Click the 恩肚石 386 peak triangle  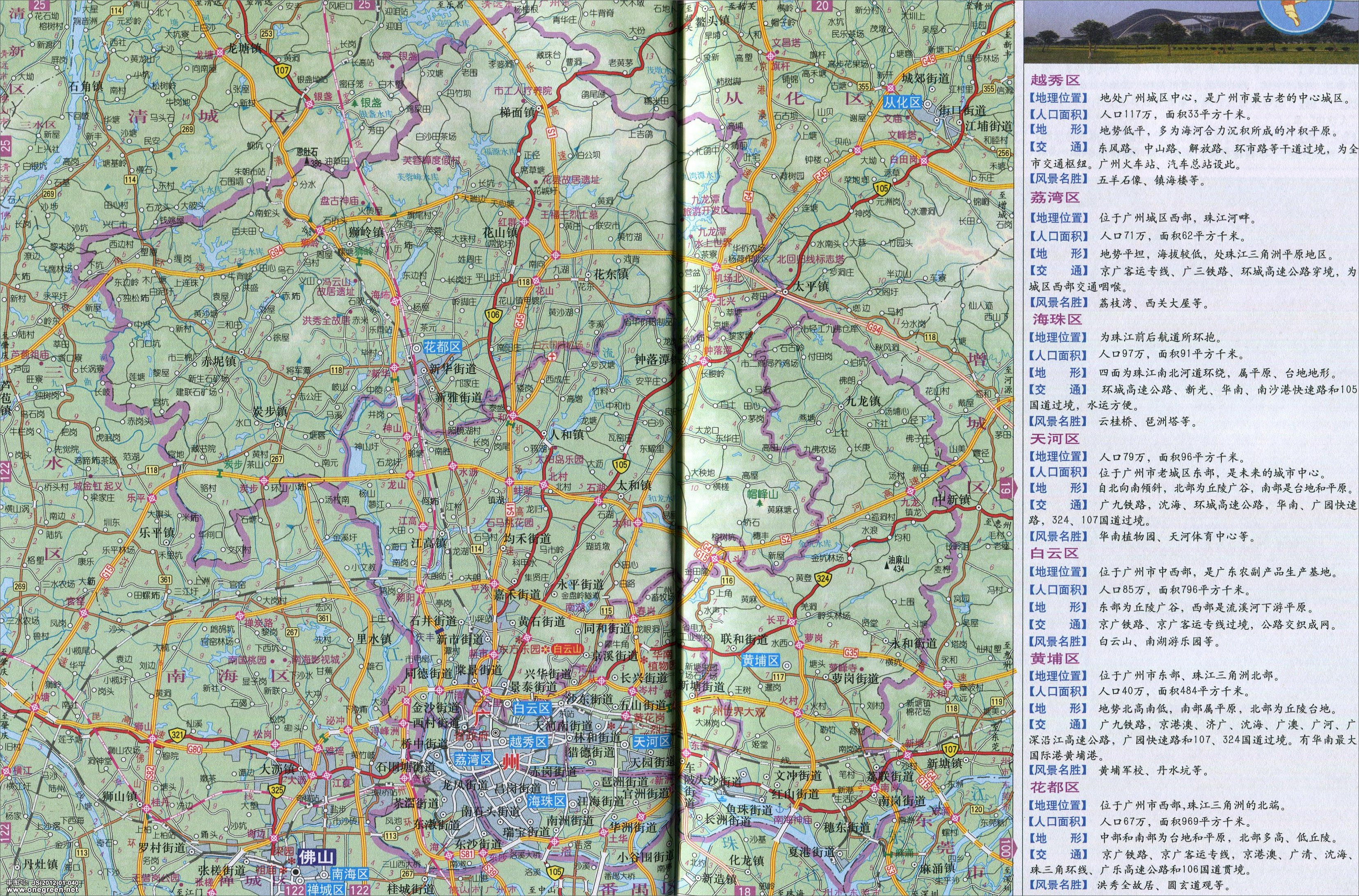[x=308, y=162]
